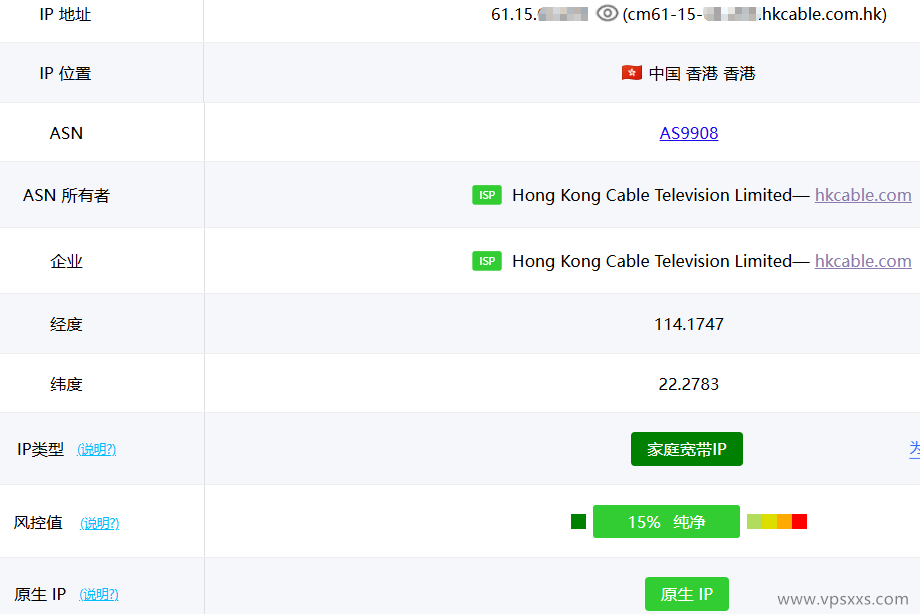
Task: Click the latitude value 22.2783
Action: point(688,384)
